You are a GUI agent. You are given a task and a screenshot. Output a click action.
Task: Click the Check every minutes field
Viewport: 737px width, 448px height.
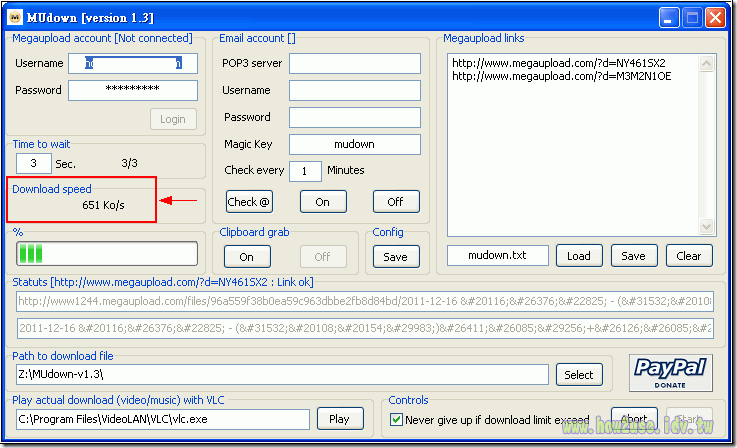(x=305, y=171)
